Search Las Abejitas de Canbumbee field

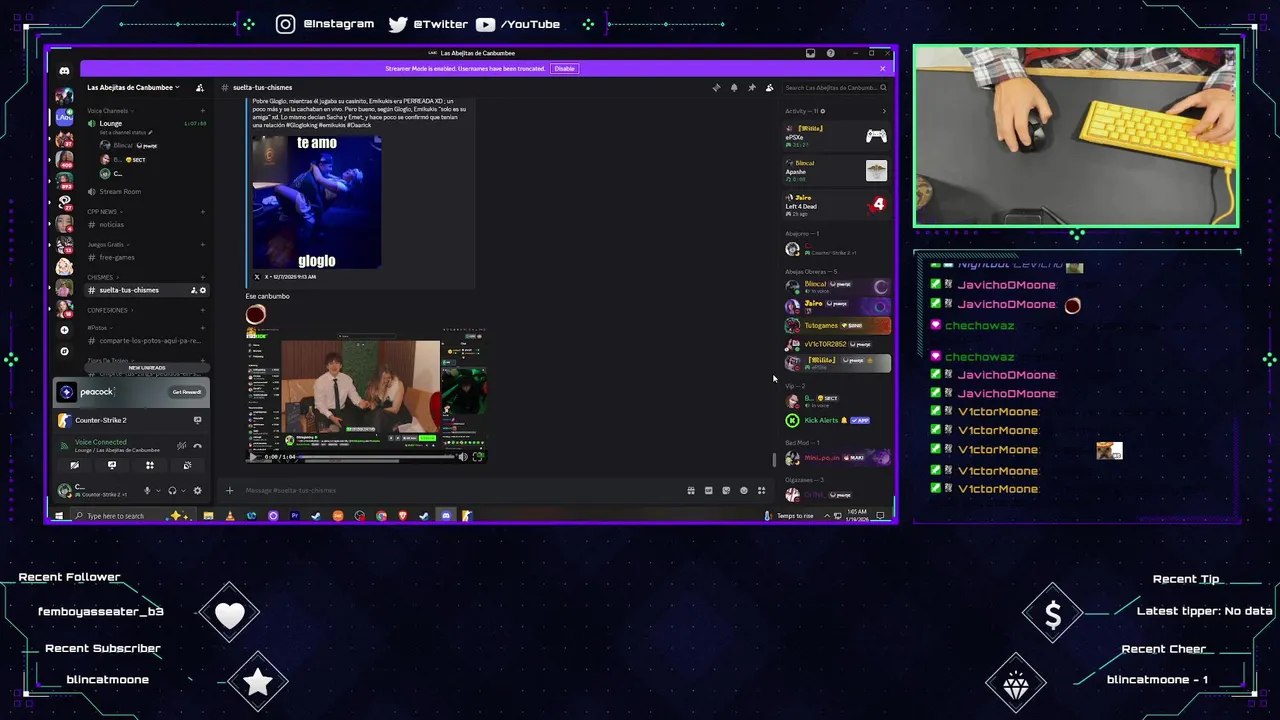coord(836,88)
